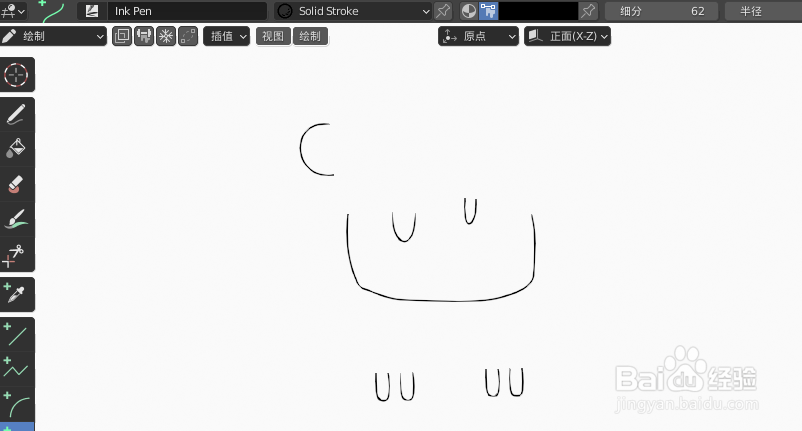Screen dimensions: 802x431
Task: Select the Fill bucket tool
Action: tap(16, 149)
